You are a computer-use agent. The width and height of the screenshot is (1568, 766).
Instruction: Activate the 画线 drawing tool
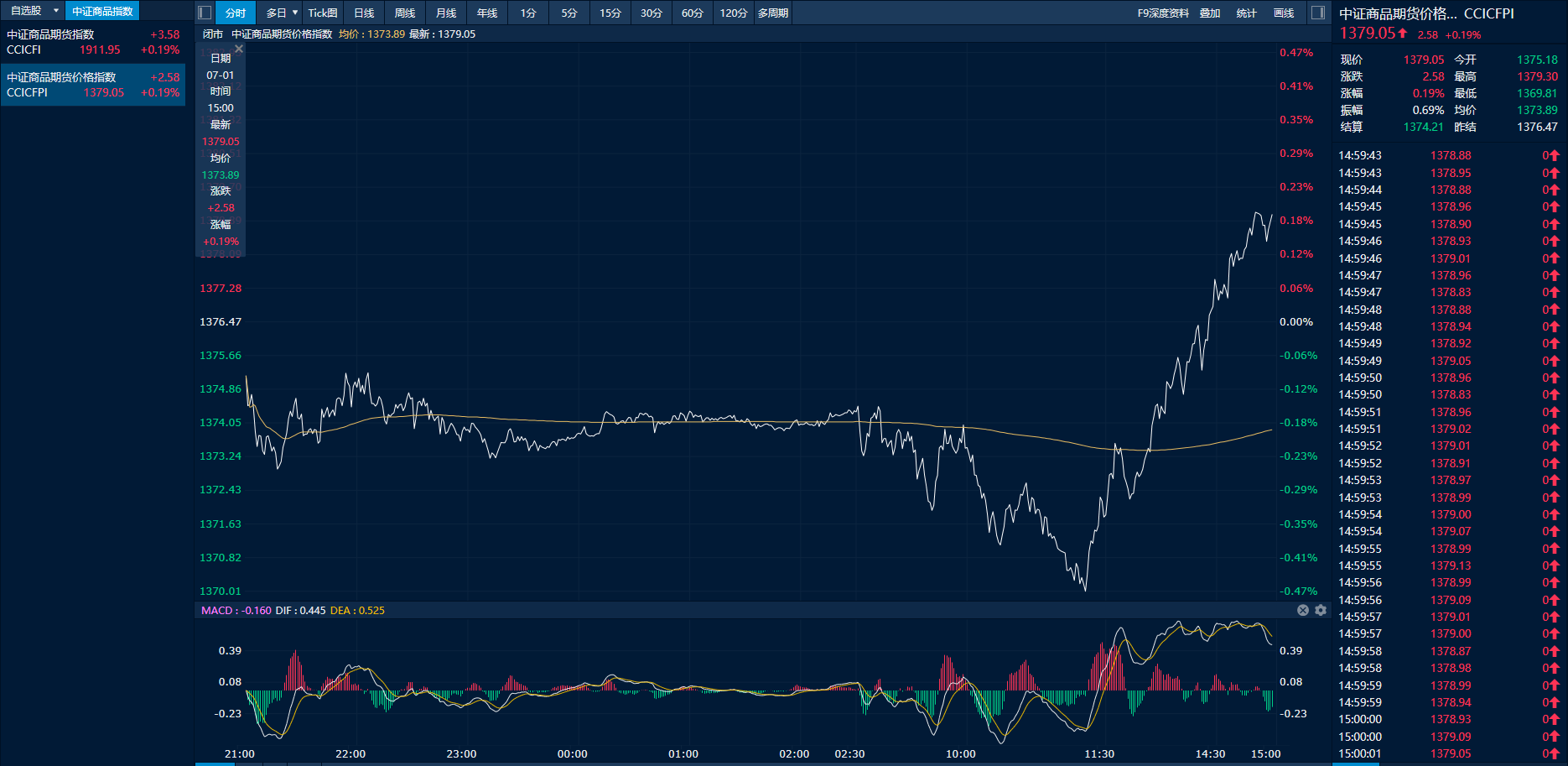click(1284, 13)
